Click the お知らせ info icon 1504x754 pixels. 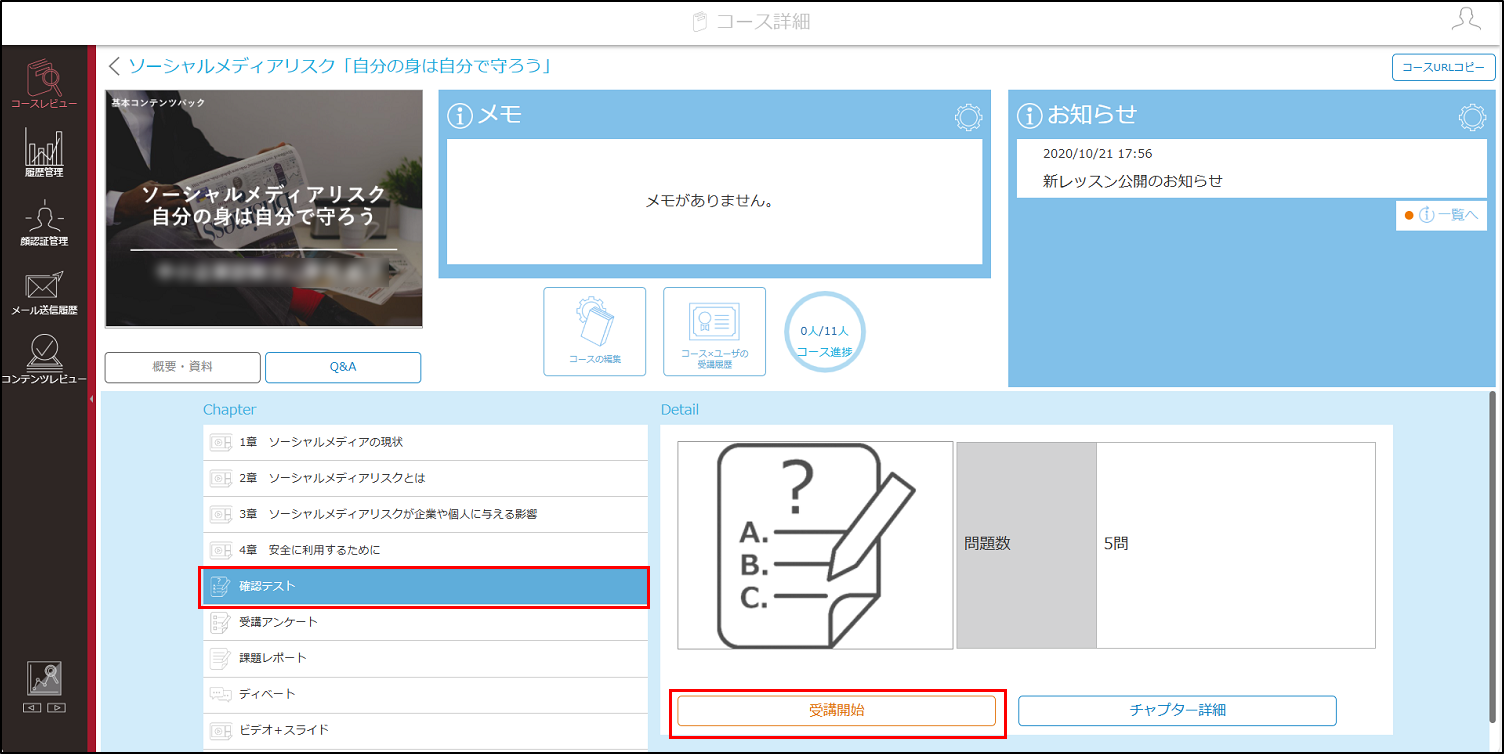pyautogui.click(x=1030, y=116)
